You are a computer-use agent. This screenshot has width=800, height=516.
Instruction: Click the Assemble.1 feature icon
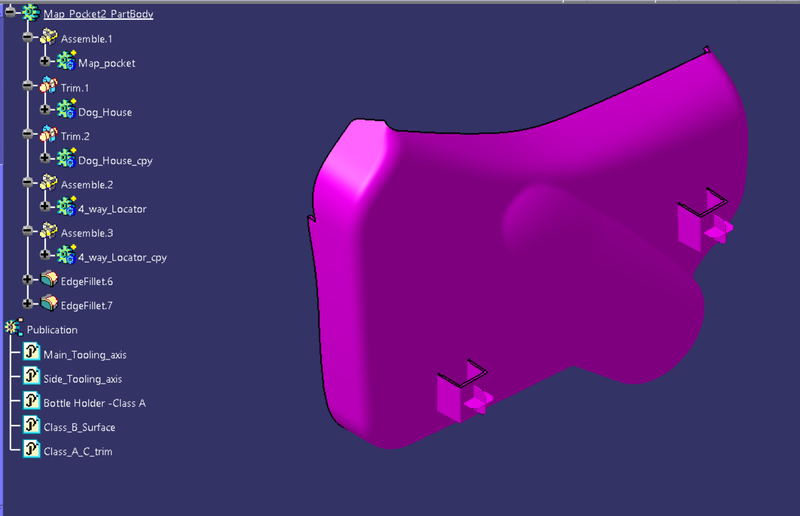click(x=48, y=37)
